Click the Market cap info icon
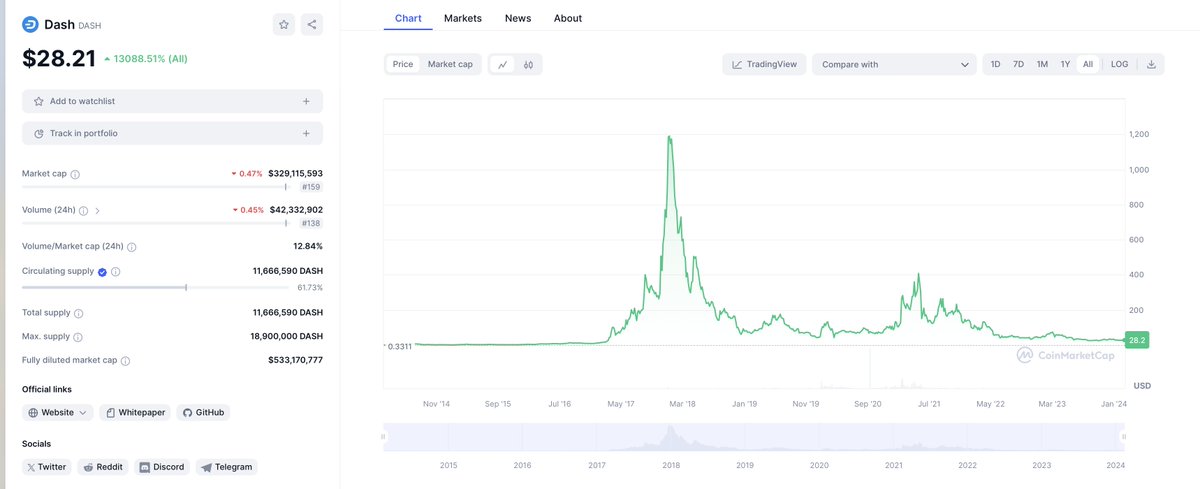 pyautogui.click(x=75, y=174)
